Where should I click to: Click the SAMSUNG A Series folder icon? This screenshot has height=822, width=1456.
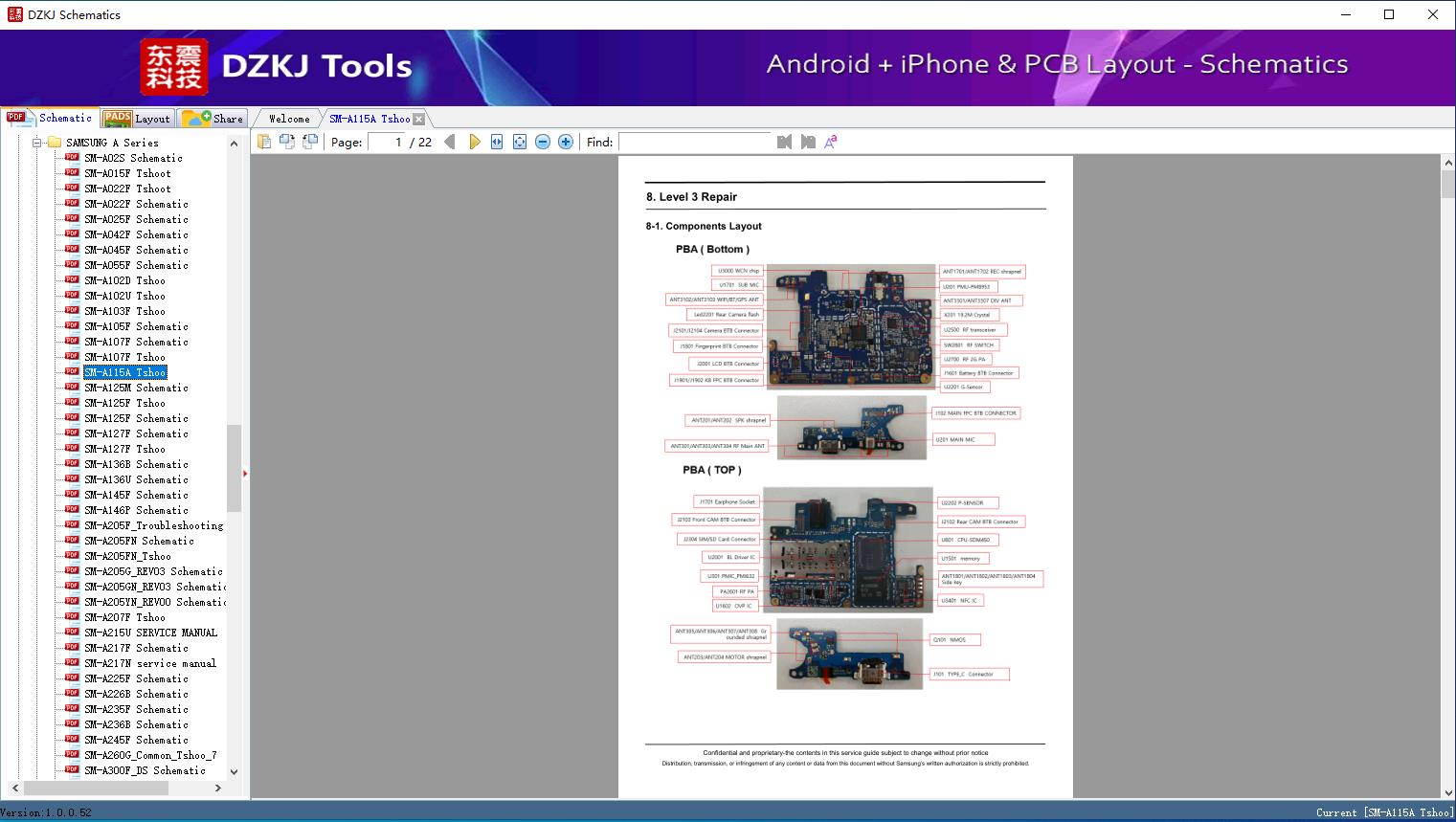[54, 143]
